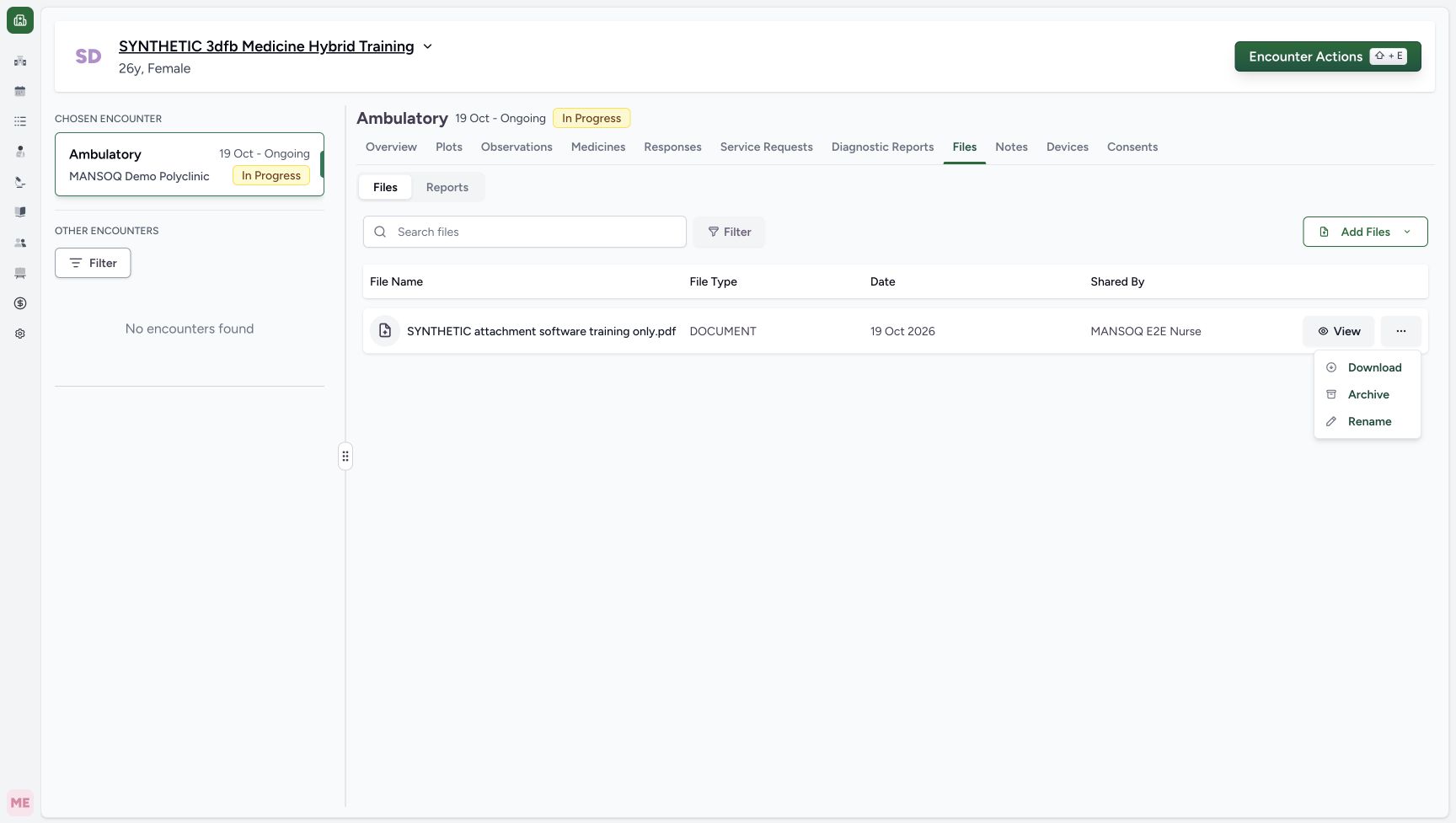Screen dimensions: 1456x823
Task: Open the calendar appointments sidebar icon
Action: 20,91
